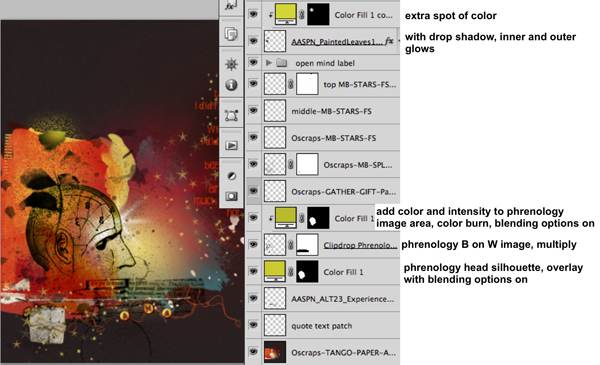Select the Clipdrop Phrenolo layer name
Screen dimensions: 600x365
[360, 245]
